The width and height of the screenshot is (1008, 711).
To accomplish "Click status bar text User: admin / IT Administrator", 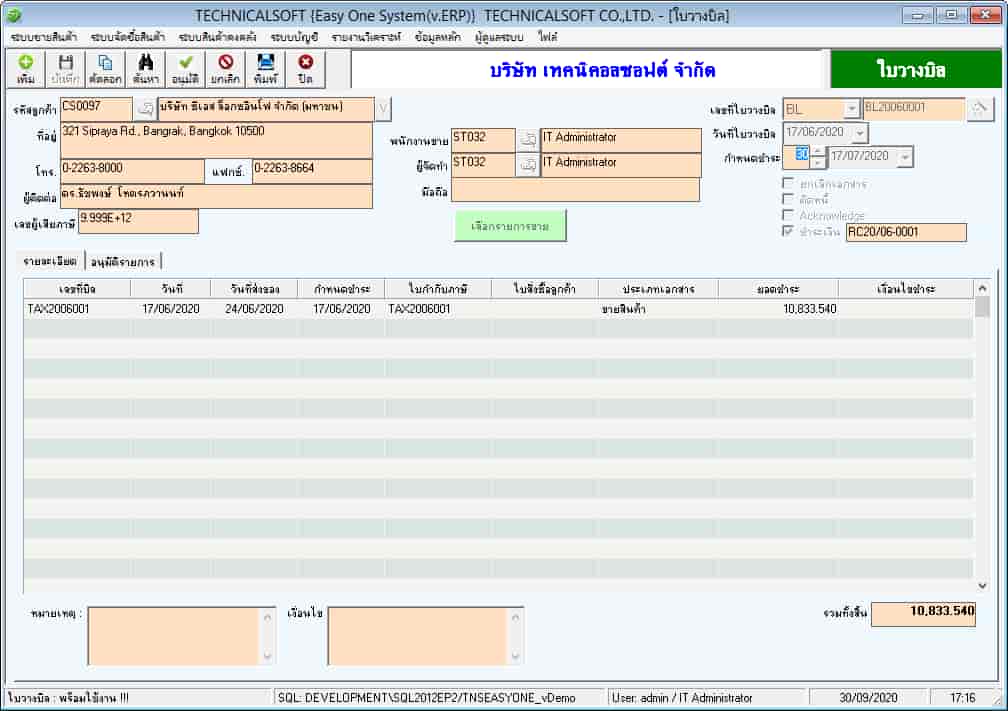I will tap(682, 698).
